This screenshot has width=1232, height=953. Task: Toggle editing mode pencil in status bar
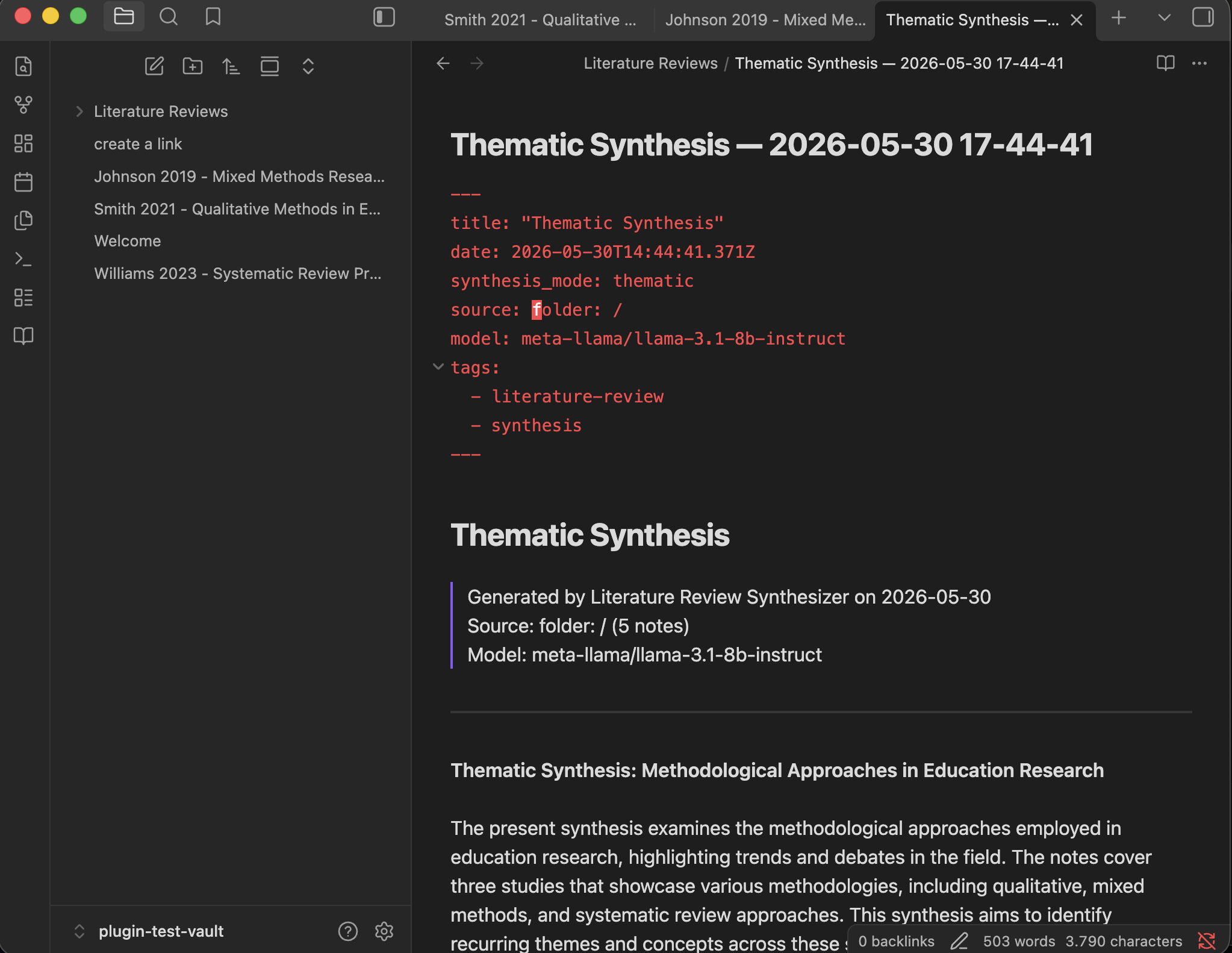tap(959, 942)
